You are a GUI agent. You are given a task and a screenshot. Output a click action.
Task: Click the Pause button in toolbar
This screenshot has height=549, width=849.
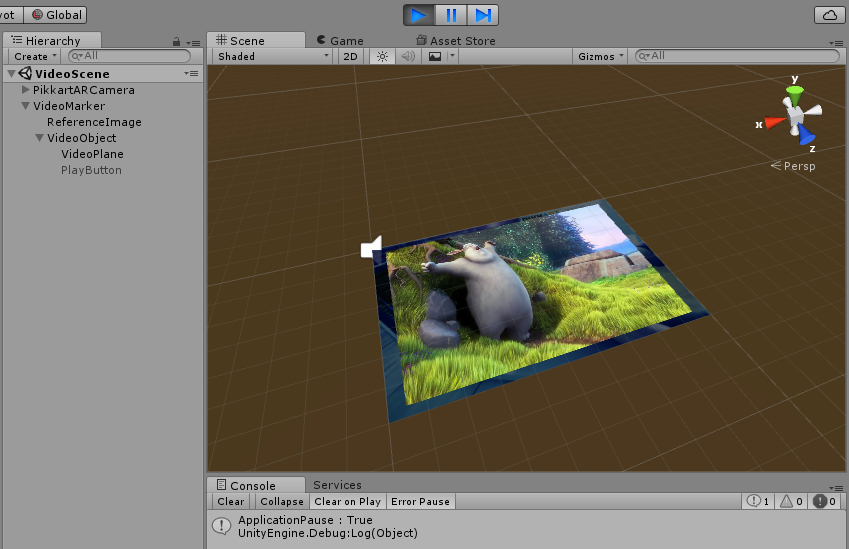[x=450, y=15]
